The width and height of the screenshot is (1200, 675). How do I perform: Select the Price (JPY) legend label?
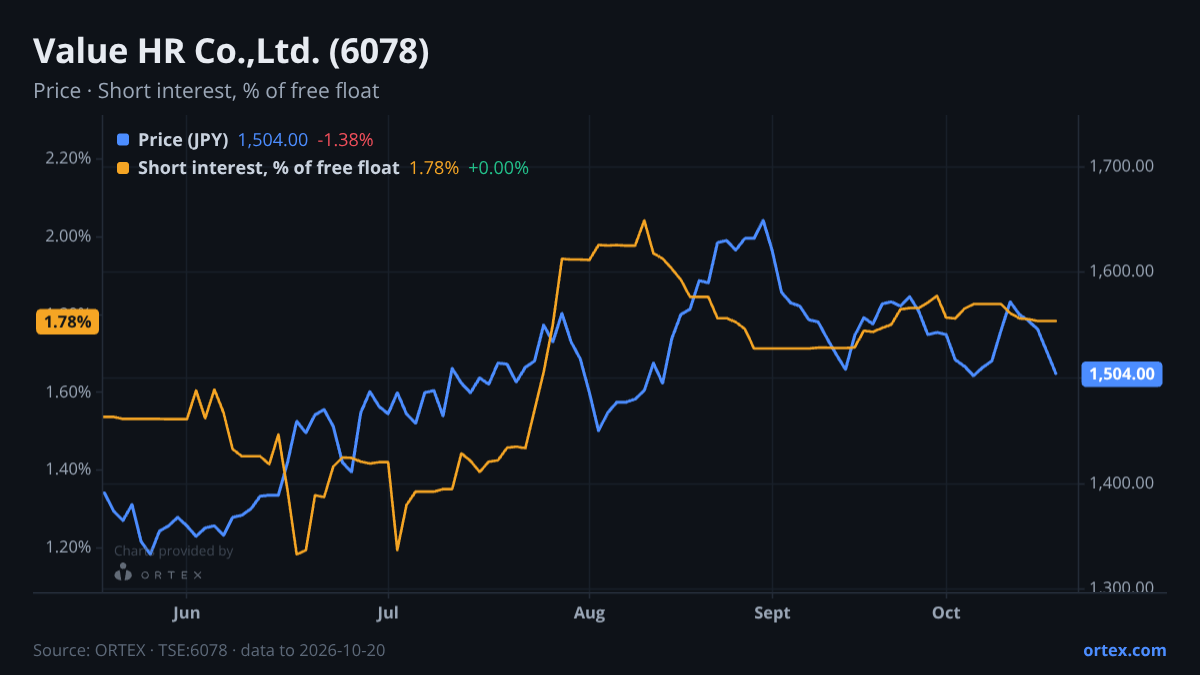click(x=183, y=140)
